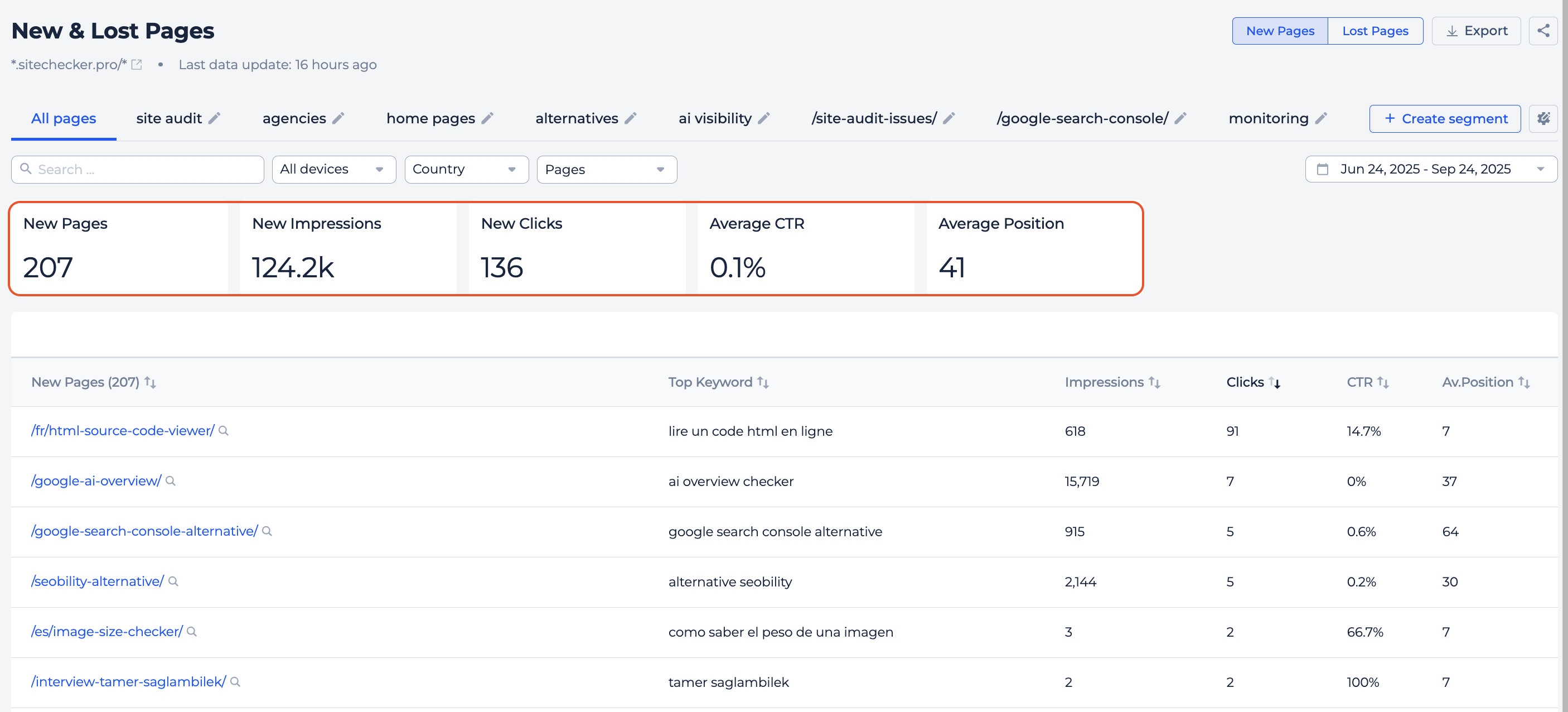Expand the All devices dropdown

[x=333, y=169]
